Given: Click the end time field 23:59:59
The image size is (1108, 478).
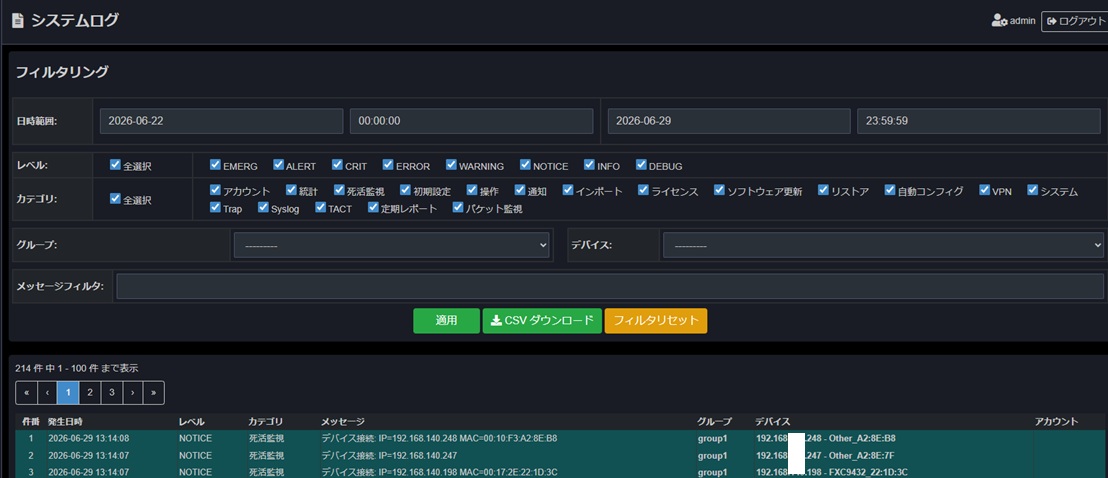Looking at the screenshot, I should tap(979, 121).
